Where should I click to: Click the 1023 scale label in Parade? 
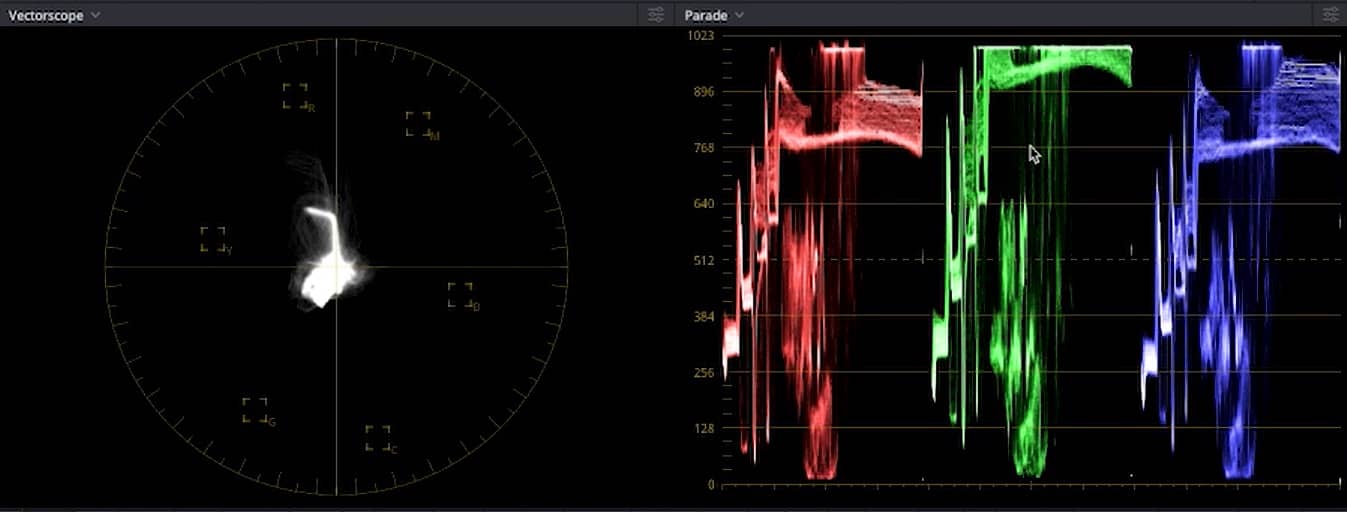pos(701,36)
